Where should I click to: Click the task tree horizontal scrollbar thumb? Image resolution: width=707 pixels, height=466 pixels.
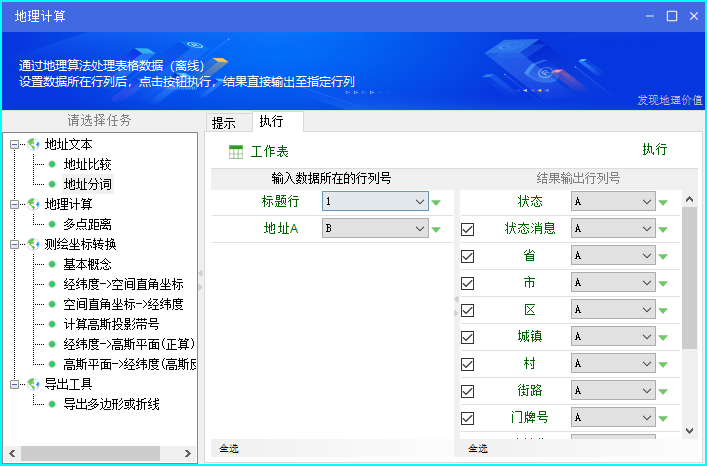(90, 453)
